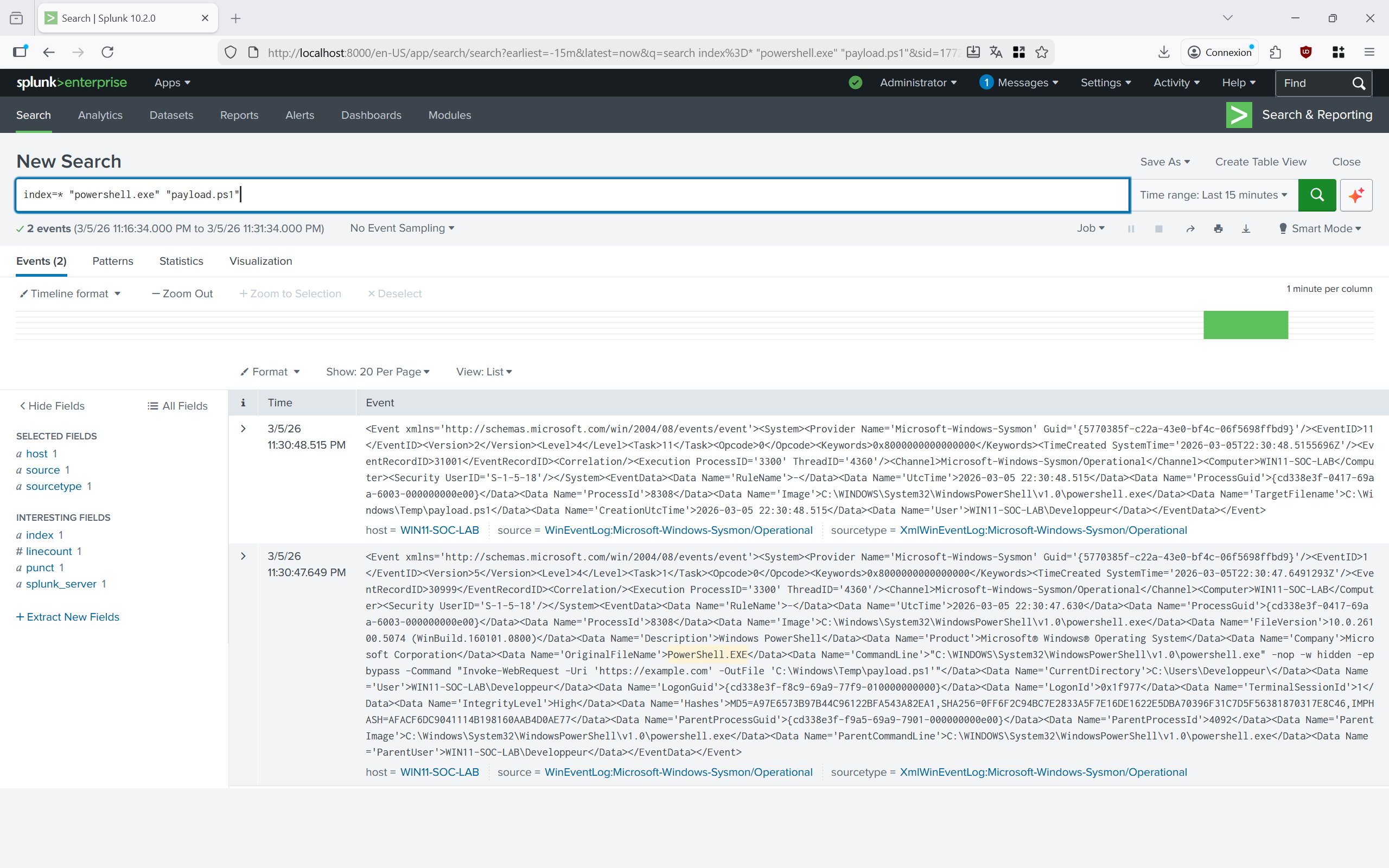Click the Splunk enterprise logo

(x=72, y=82)
